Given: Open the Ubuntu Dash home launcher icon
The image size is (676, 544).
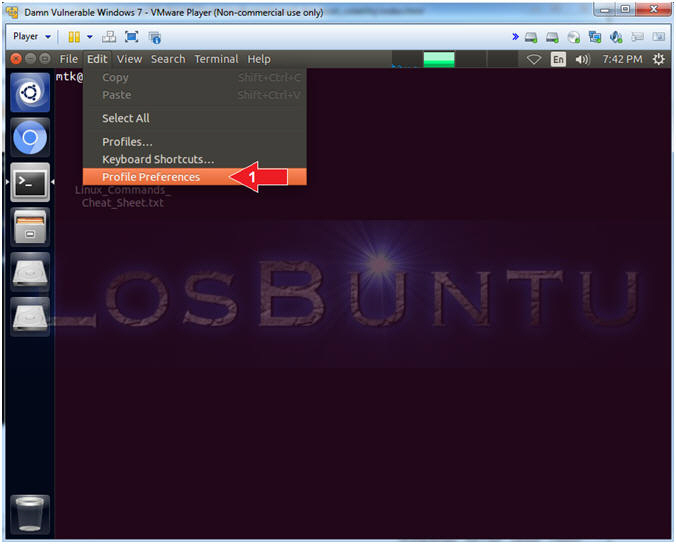Looking at the screenshot, I should (x=30, y=93).
